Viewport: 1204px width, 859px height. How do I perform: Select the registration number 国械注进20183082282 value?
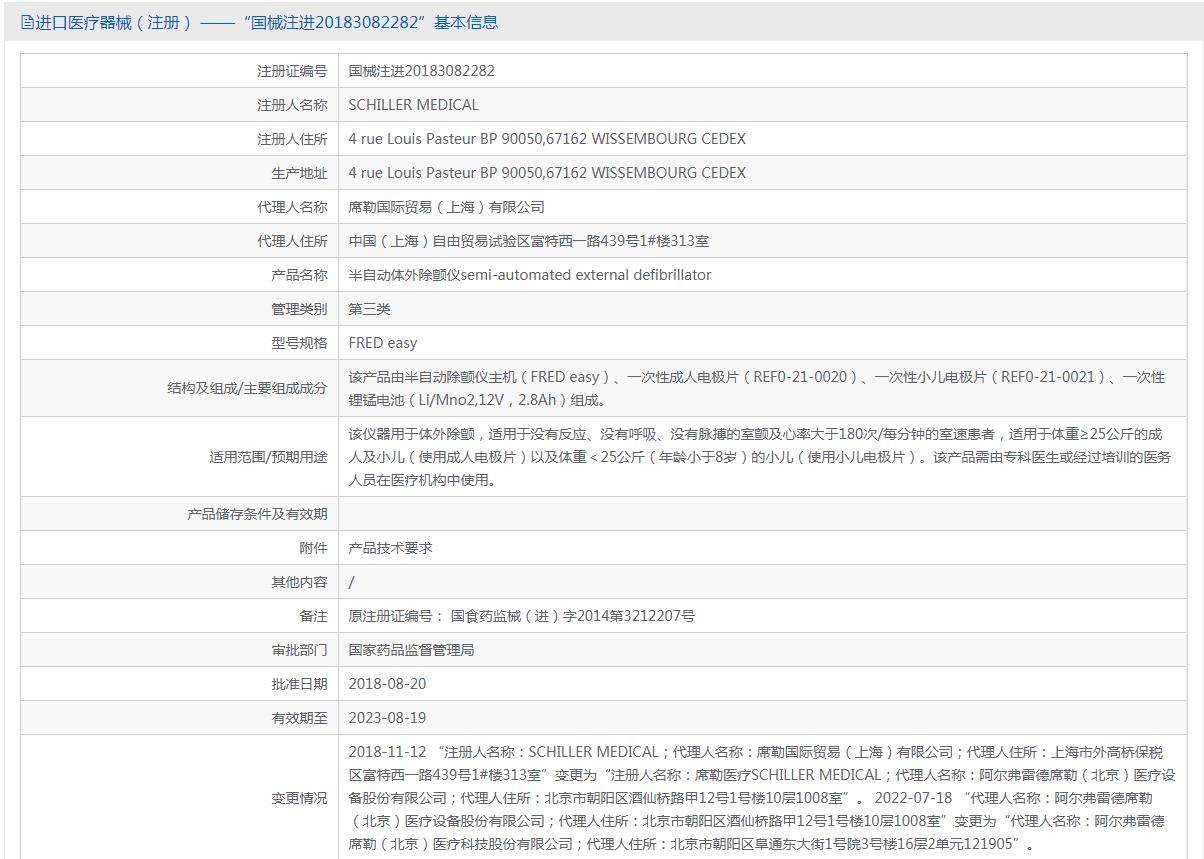pyautogui.click(x=421, y=71)
